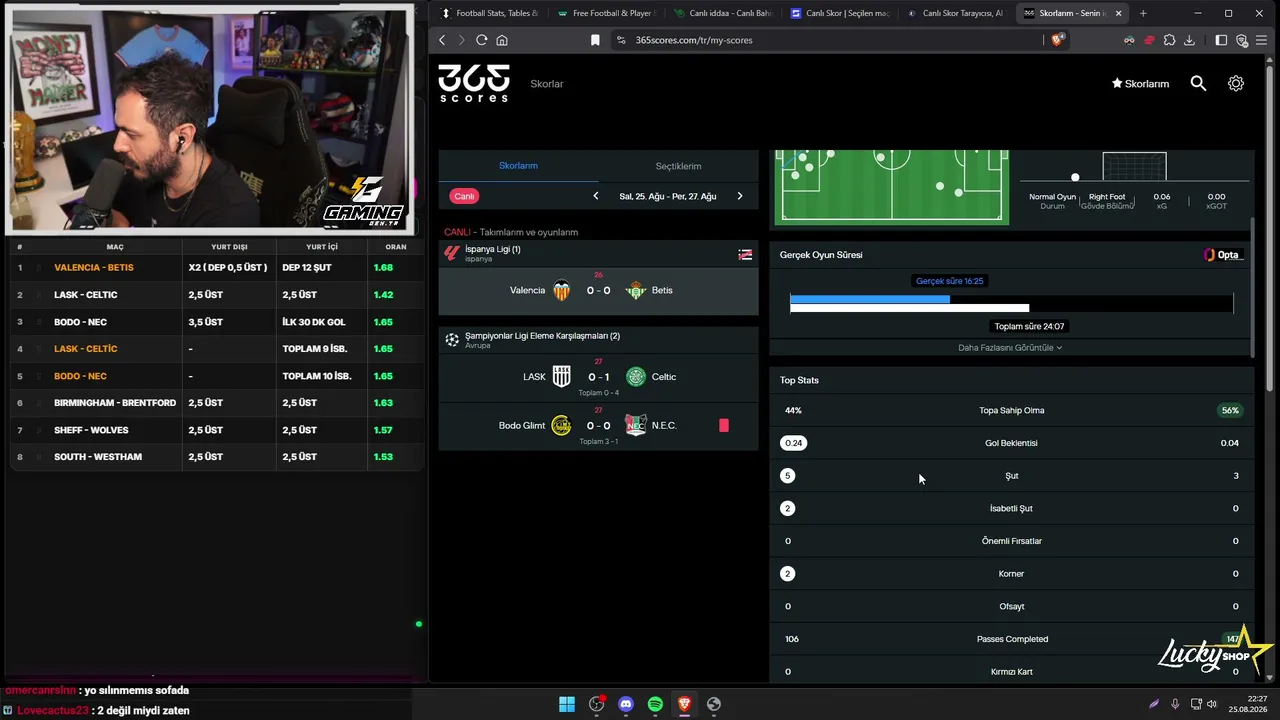Close the Skorlarım browser tab
The width and height of the screenshot is (1280, 720).
[1119, 13]
